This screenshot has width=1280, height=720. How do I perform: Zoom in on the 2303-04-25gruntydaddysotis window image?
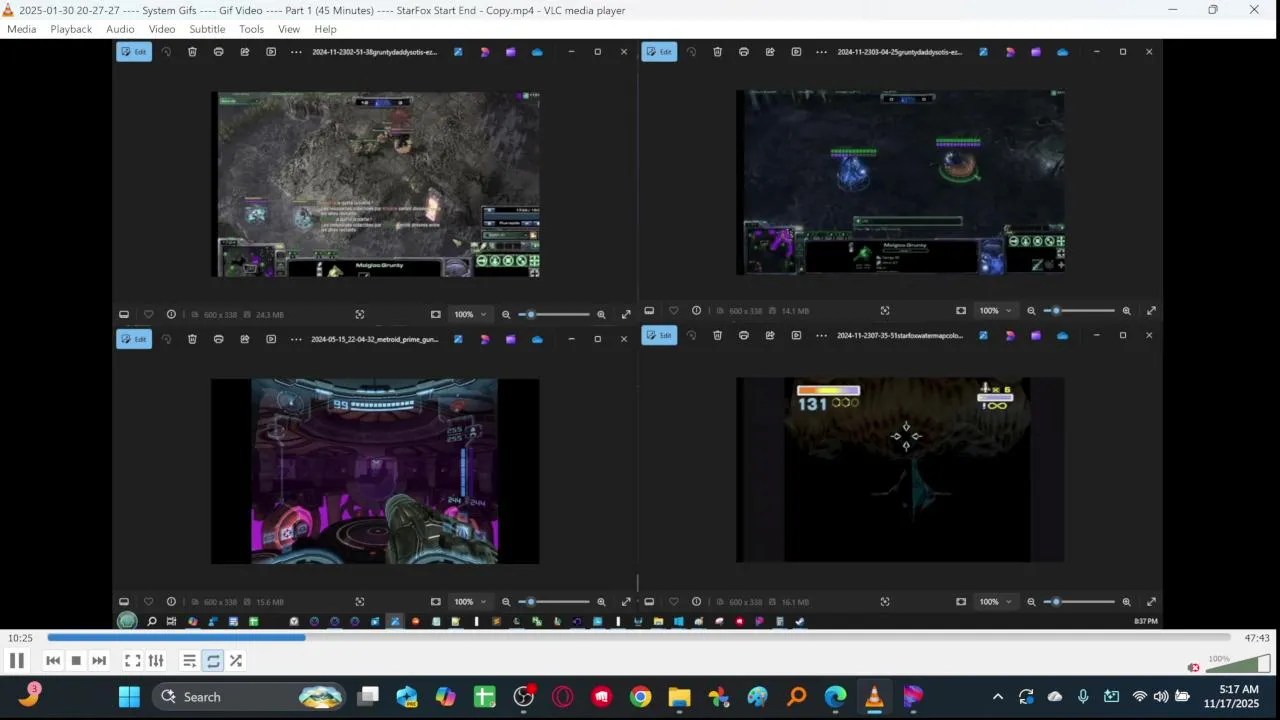(x=1126, y=311)
